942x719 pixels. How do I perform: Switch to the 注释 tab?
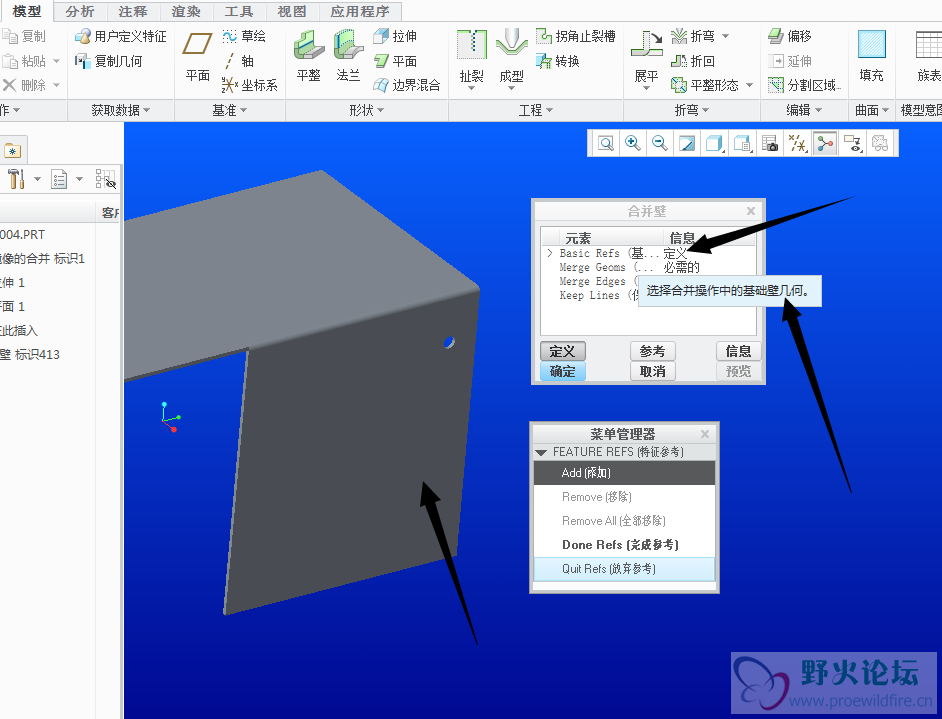(x=133, y=11)
